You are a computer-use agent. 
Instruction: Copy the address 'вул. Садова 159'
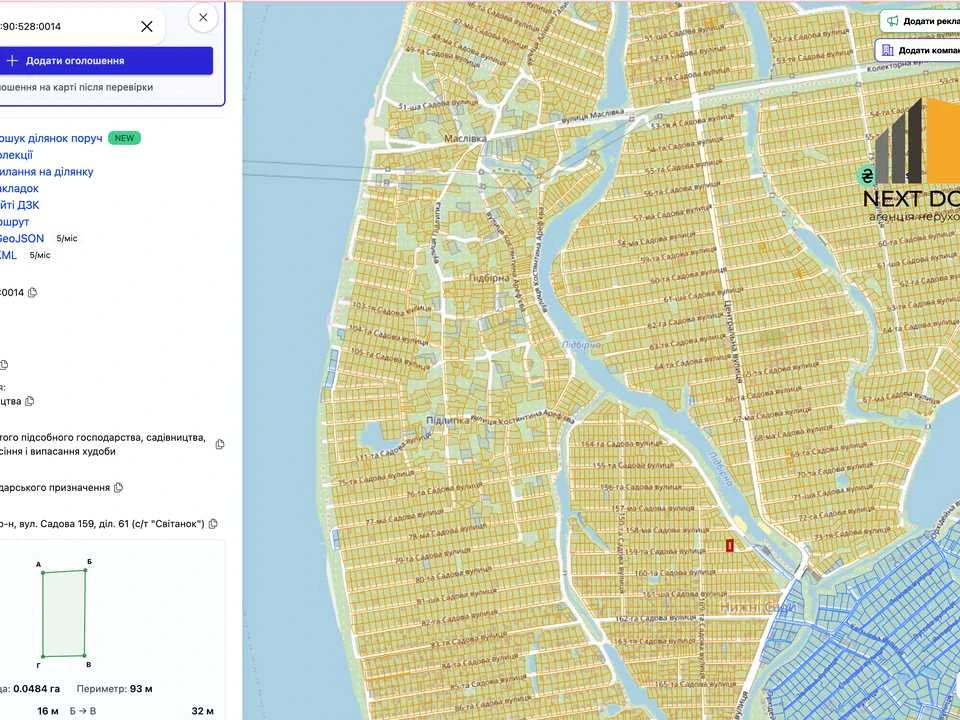(x=213, y=524)
